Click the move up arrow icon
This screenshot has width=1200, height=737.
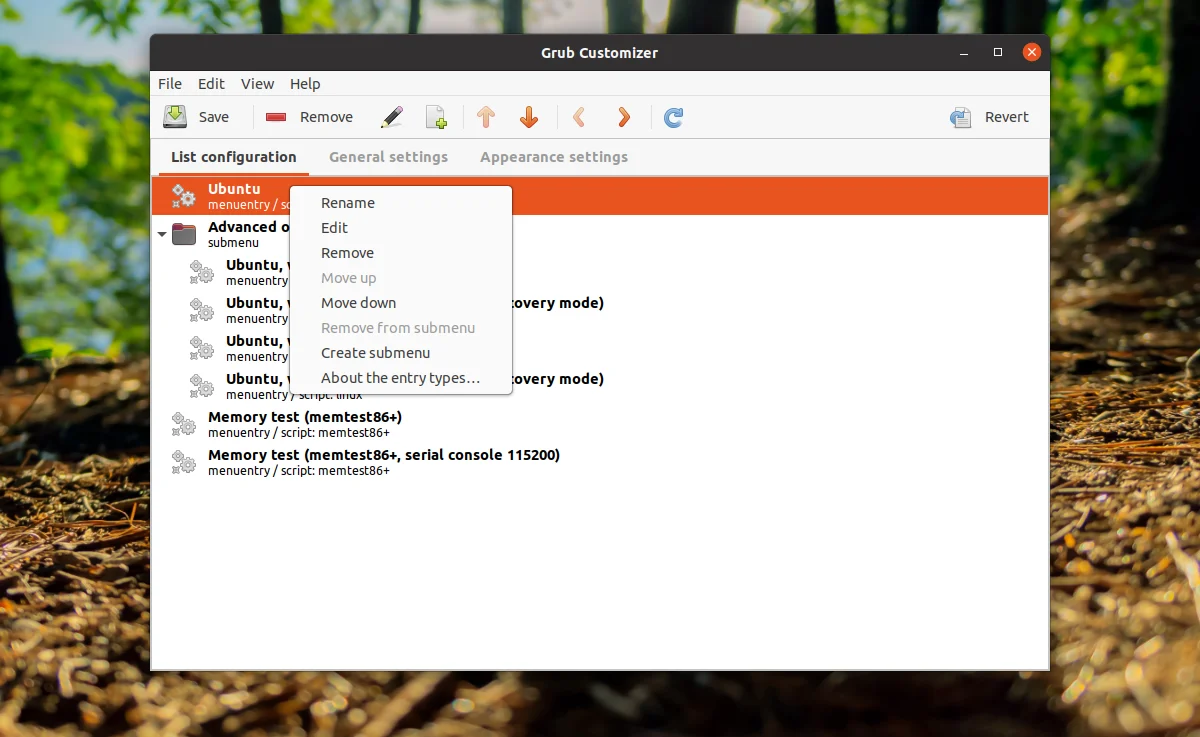tap(486, 117)
